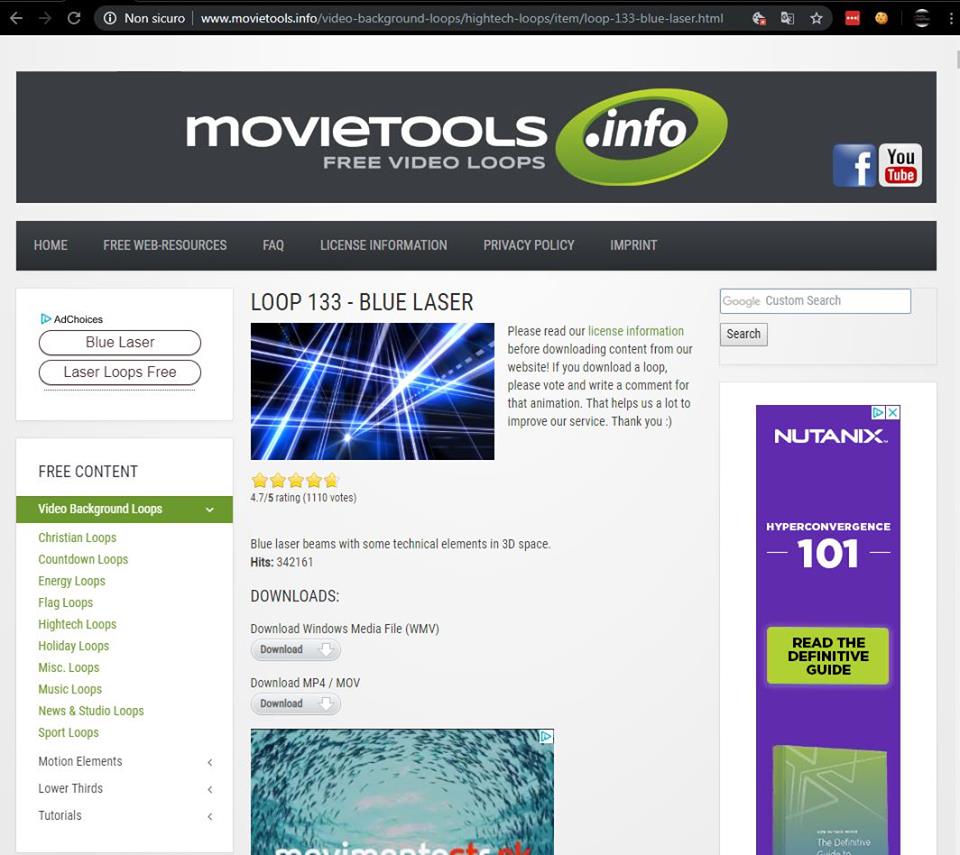The width and height of the screenshot is (960, 855).
Task: Open the Facebook page icon
Action: pos(854,165)
